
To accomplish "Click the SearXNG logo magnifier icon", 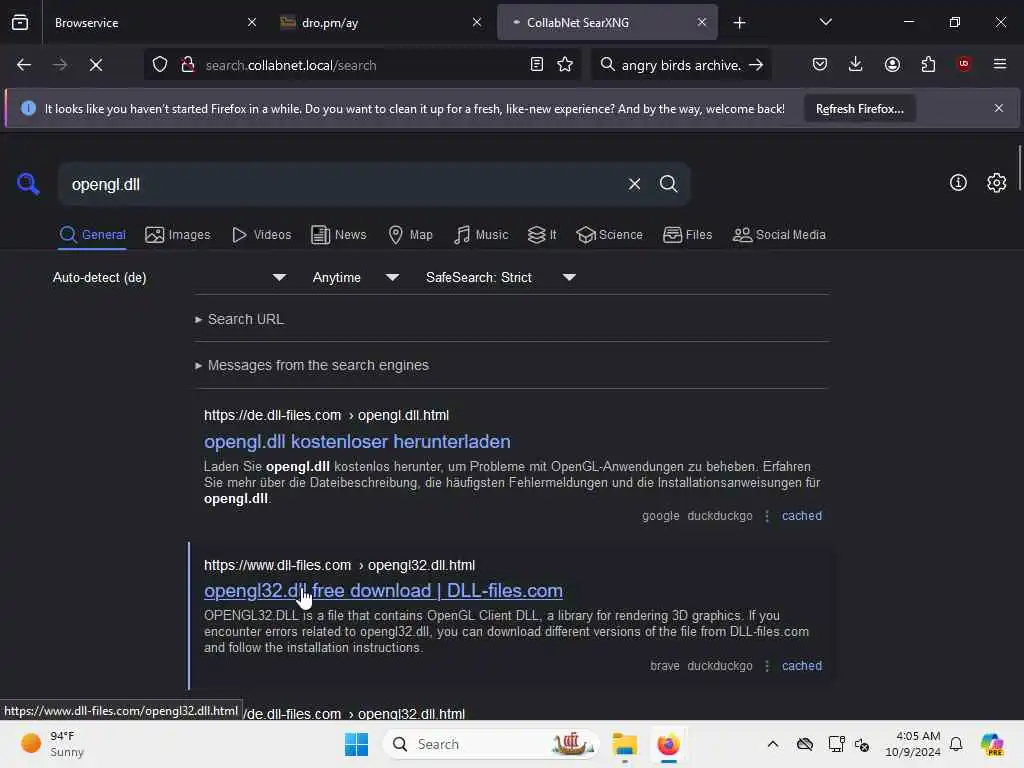I will click(x=28, y=184).
